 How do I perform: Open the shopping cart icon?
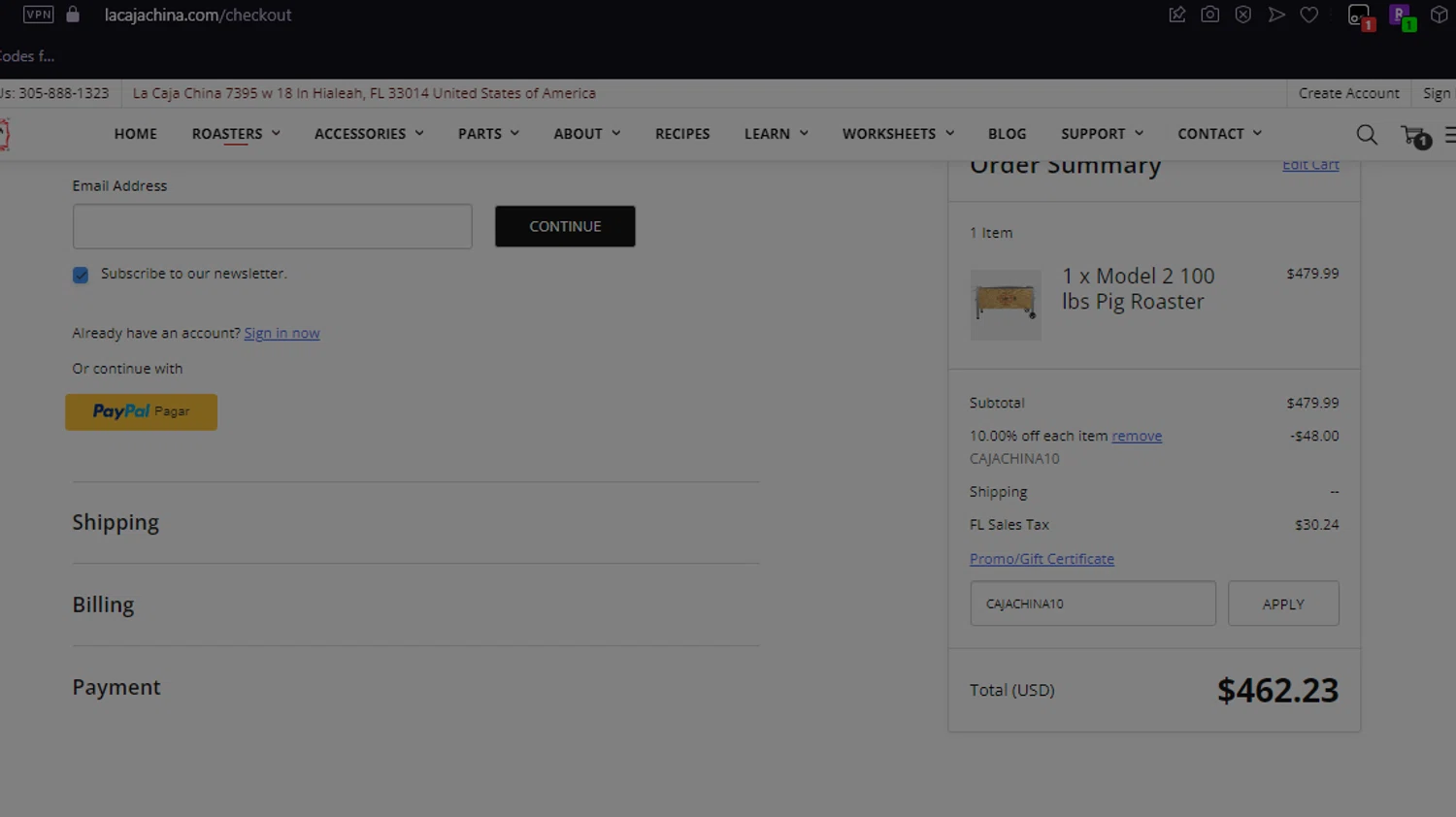(x=1415, y=136)
